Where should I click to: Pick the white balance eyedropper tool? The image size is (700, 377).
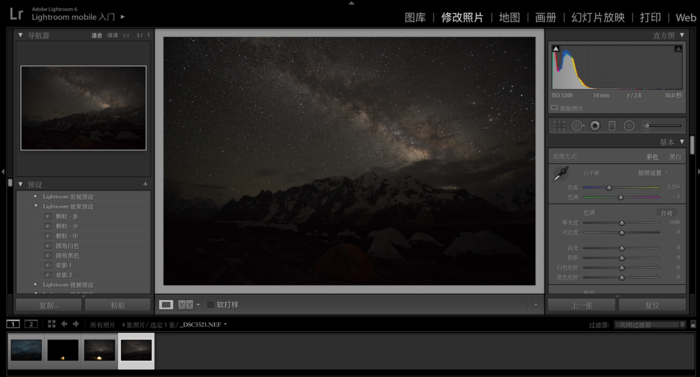[561, 174]
